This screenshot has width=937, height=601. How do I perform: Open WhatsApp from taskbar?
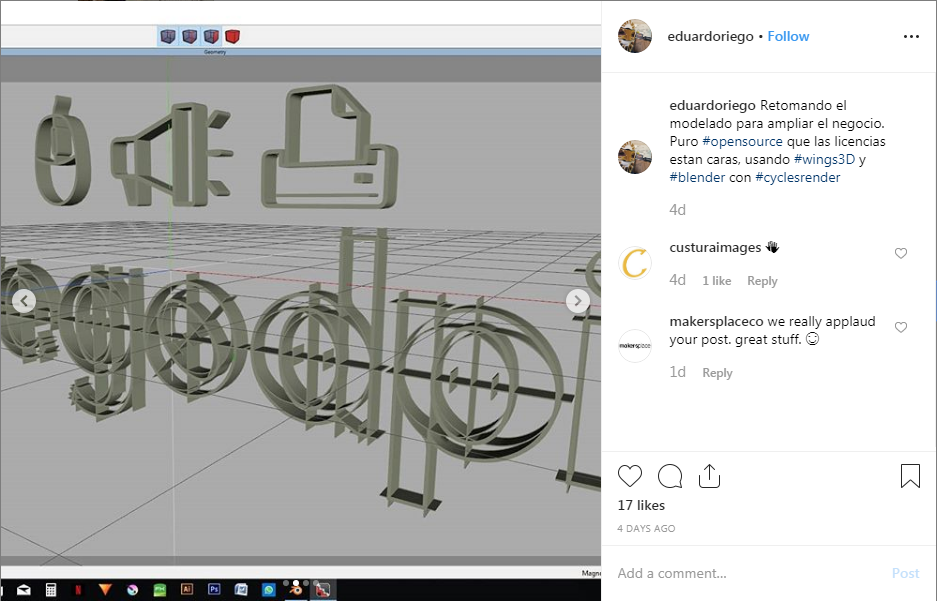269,590
